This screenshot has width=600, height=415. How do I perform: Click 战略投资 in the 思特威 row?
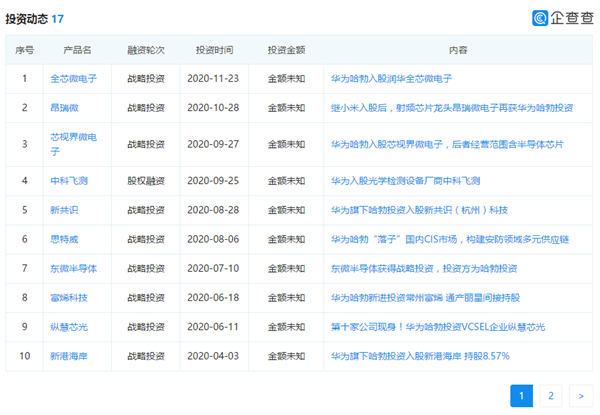click(146, 239)
